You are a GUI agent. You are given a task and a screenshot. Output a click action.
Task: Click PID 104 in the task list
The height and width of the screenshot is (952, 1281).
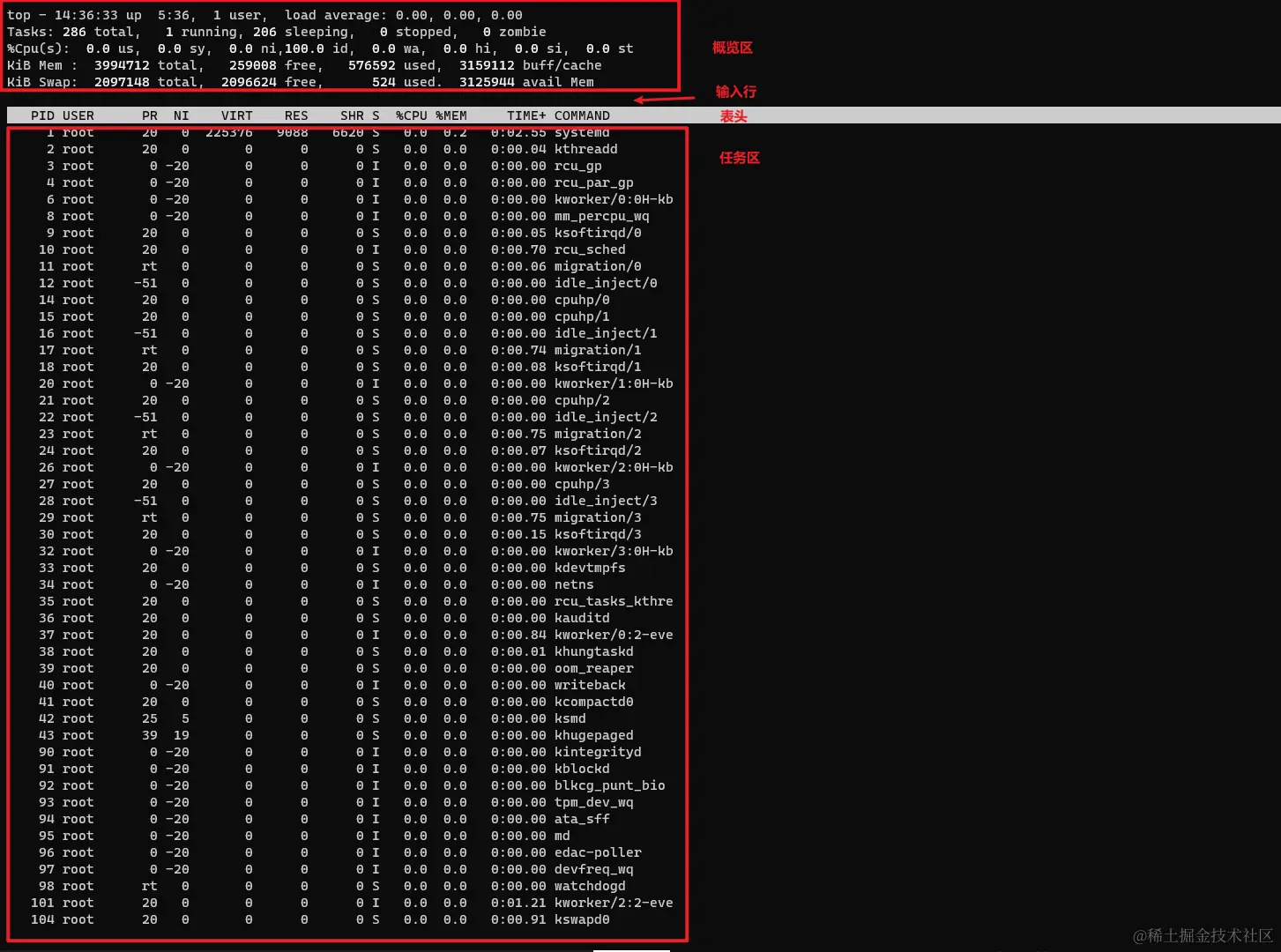[x=42, y=919]
